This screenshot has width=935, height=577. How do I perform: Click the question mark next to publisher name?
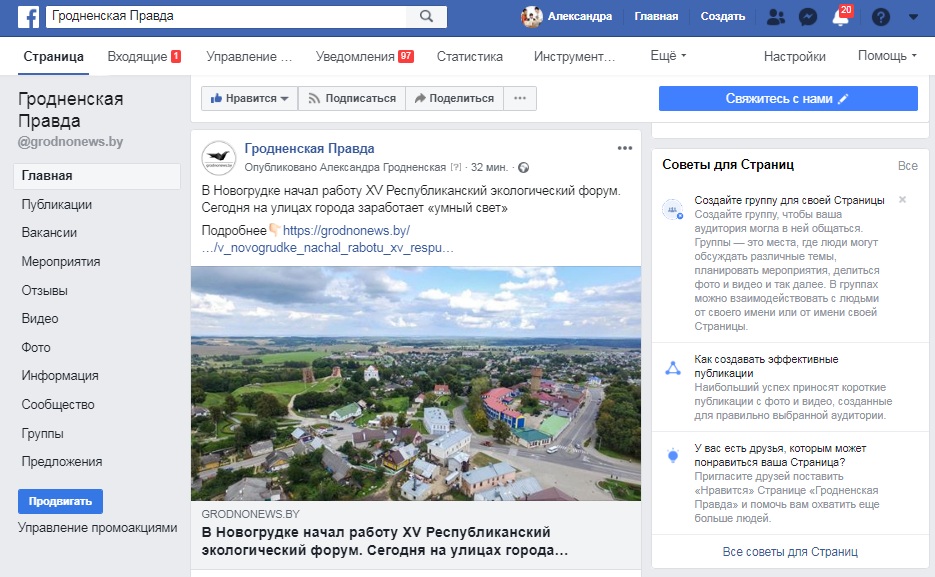(456, 167)
